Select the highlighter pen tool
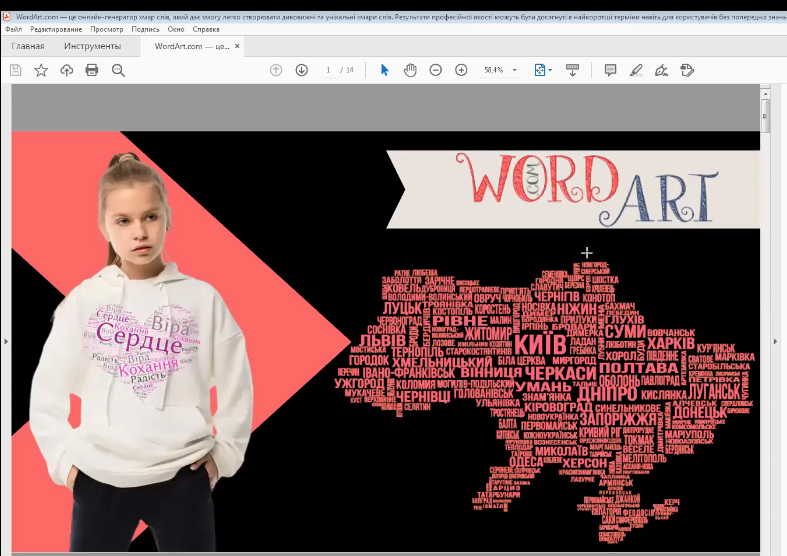The width and height of the screenshot is (787, 556). tap(636, 70)
